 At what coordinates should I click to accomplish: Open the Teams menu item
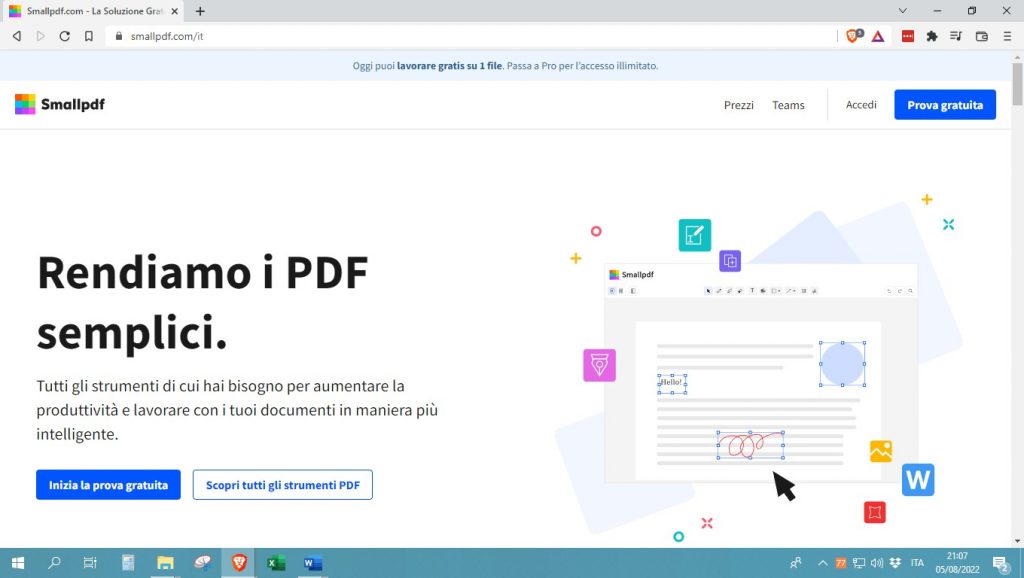(x=789, y=105)
